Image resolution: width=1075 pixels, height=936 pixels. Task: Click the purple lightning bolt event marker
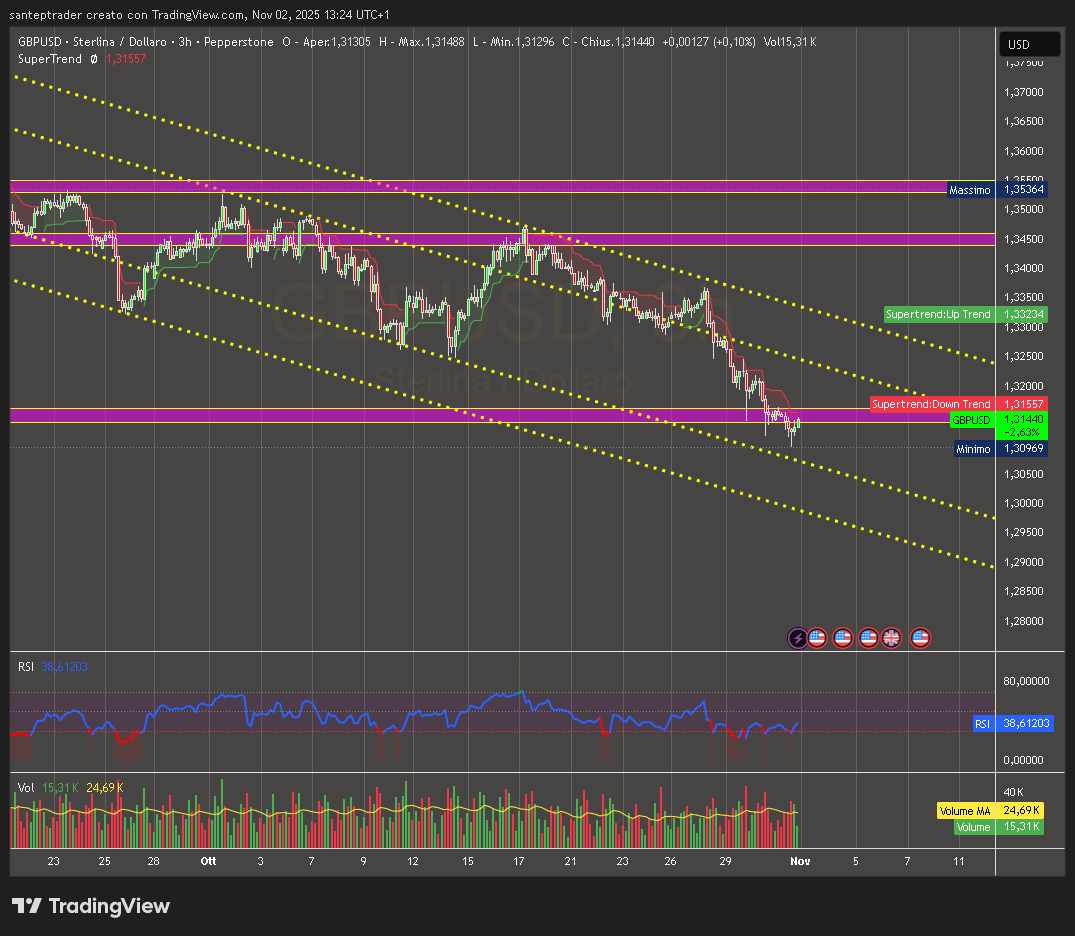pyautogui.click(x=797, y=637)
